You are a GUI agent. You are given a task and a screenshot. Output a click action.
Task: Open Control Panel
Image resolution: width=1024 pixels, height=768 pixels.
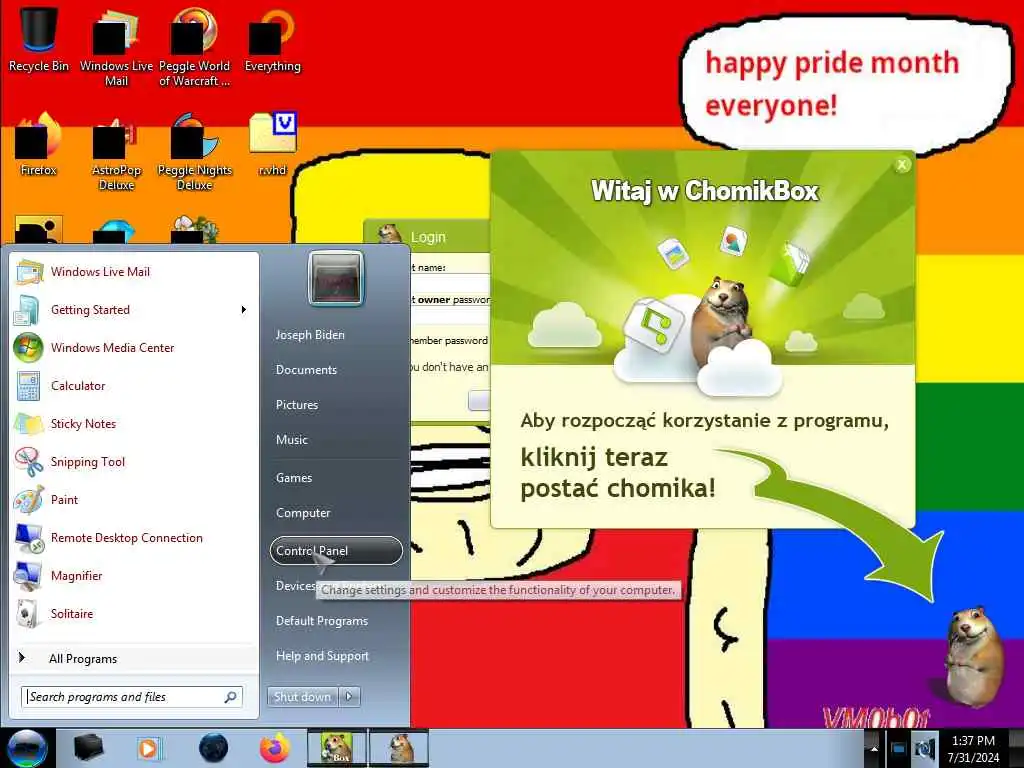tap(336, 551)
